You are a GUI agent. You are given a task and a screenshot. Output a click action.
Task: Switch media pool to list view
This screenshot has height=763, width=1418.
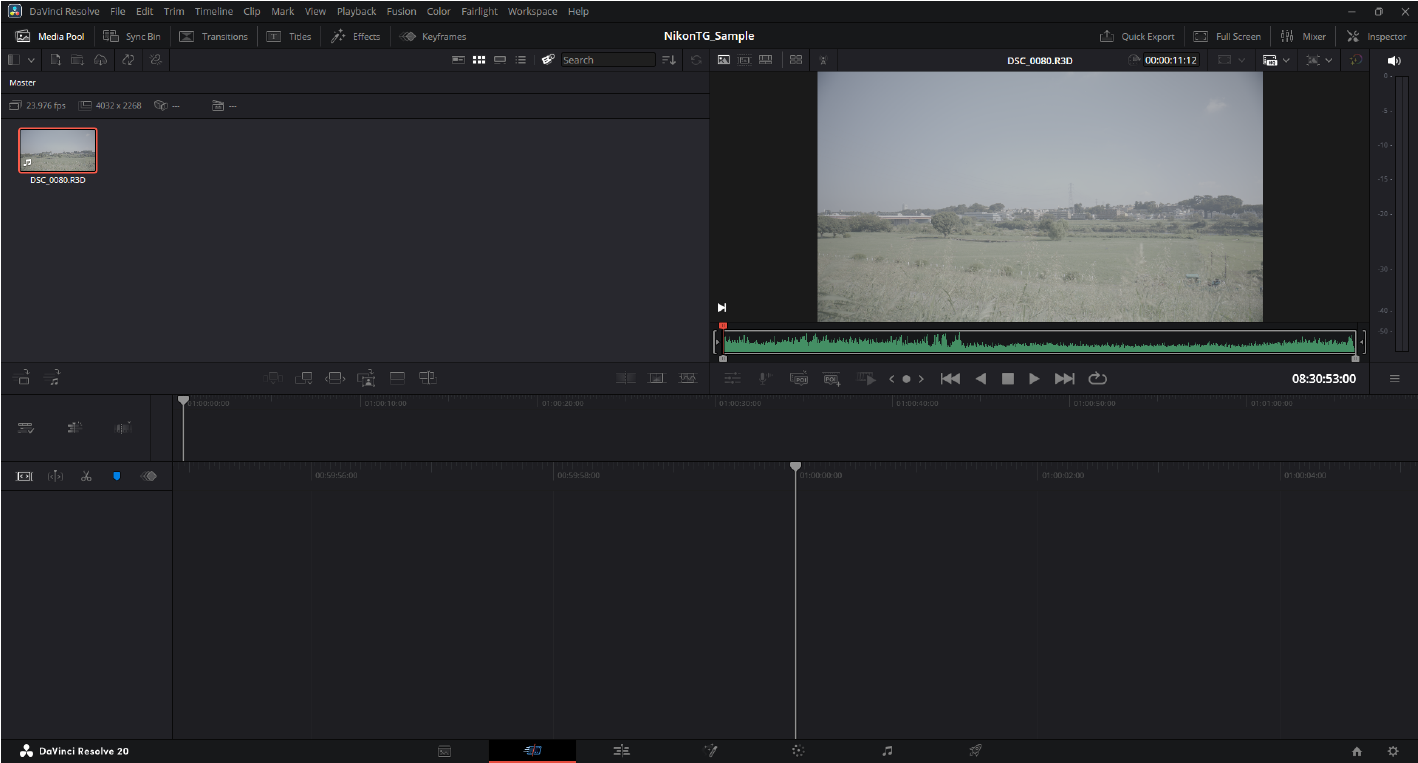[x=521, y=60]
